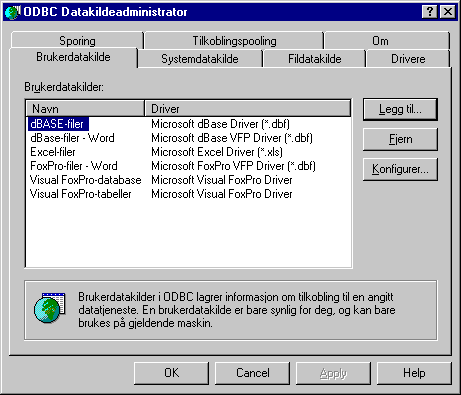Click the Brukerdatakilder i ODBC description text
Image resolution: width=461 pixels, height=395 pixels.
coord(237,310)
